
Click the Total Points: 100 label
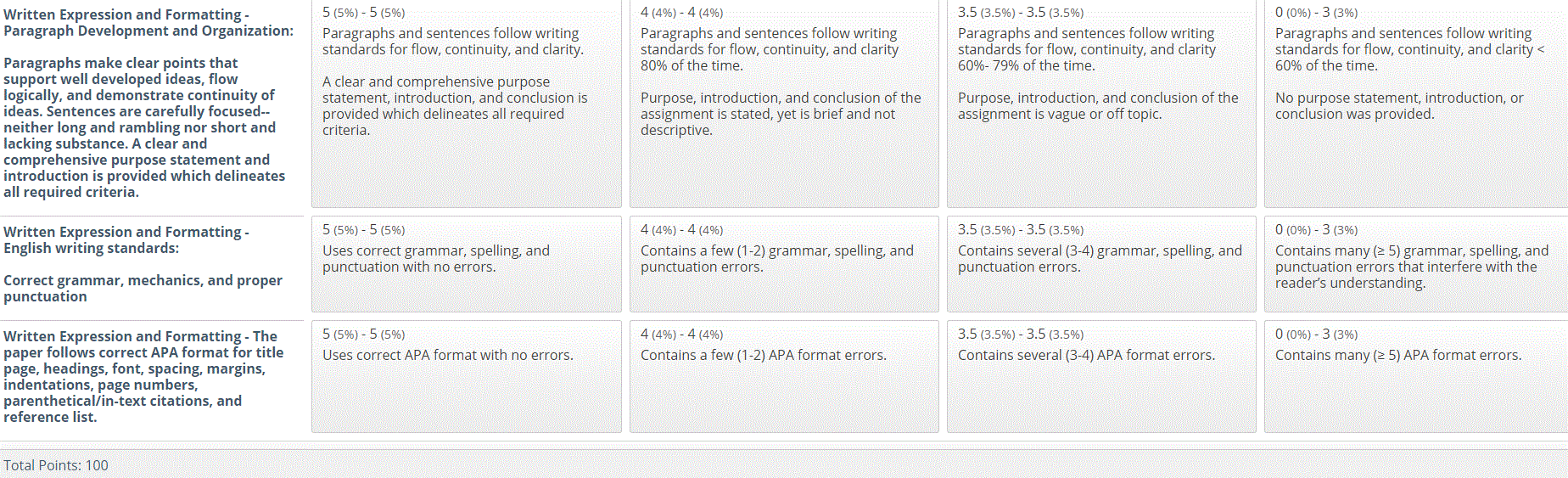pos(56,465)
